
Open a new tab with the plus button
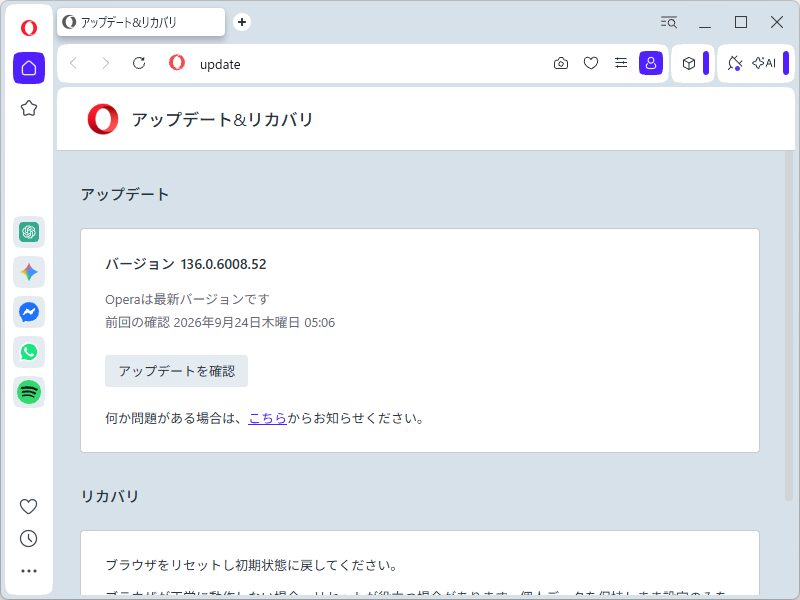(x=242, y=22)
